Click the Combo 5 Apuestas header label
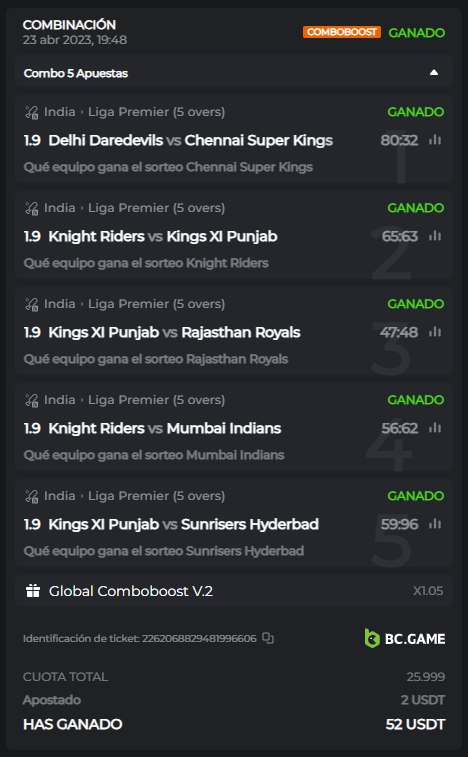Screen dimensions: 468x757 pyautogui.click(x=76, y=73)
